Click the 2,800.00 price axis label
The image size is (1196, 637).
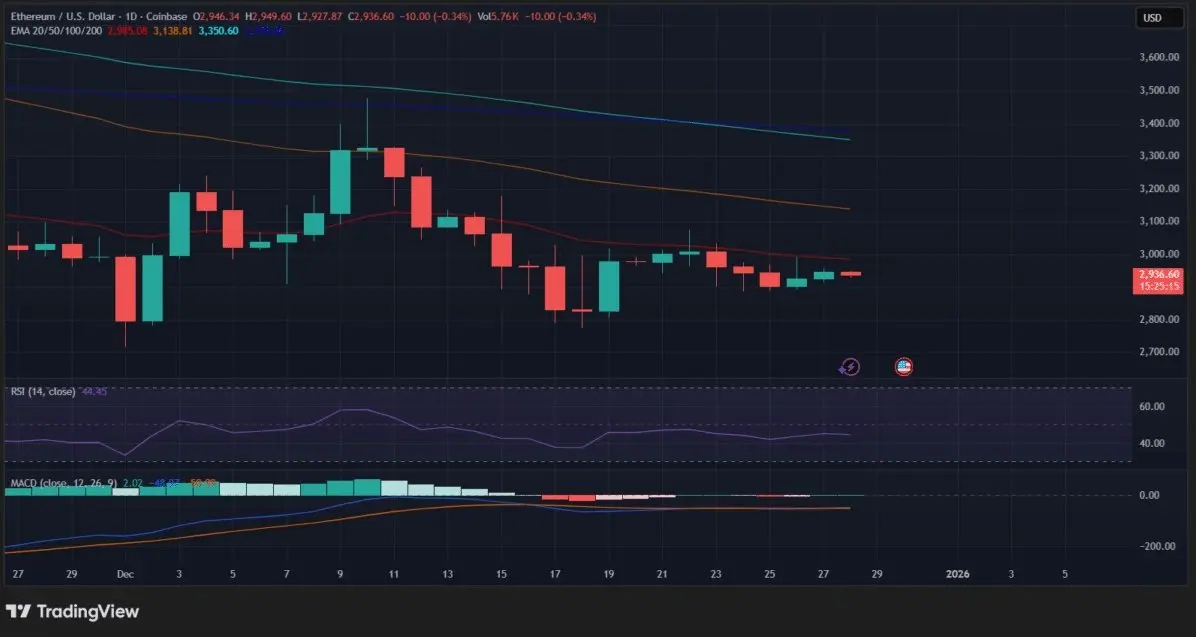click(1159, 319)
